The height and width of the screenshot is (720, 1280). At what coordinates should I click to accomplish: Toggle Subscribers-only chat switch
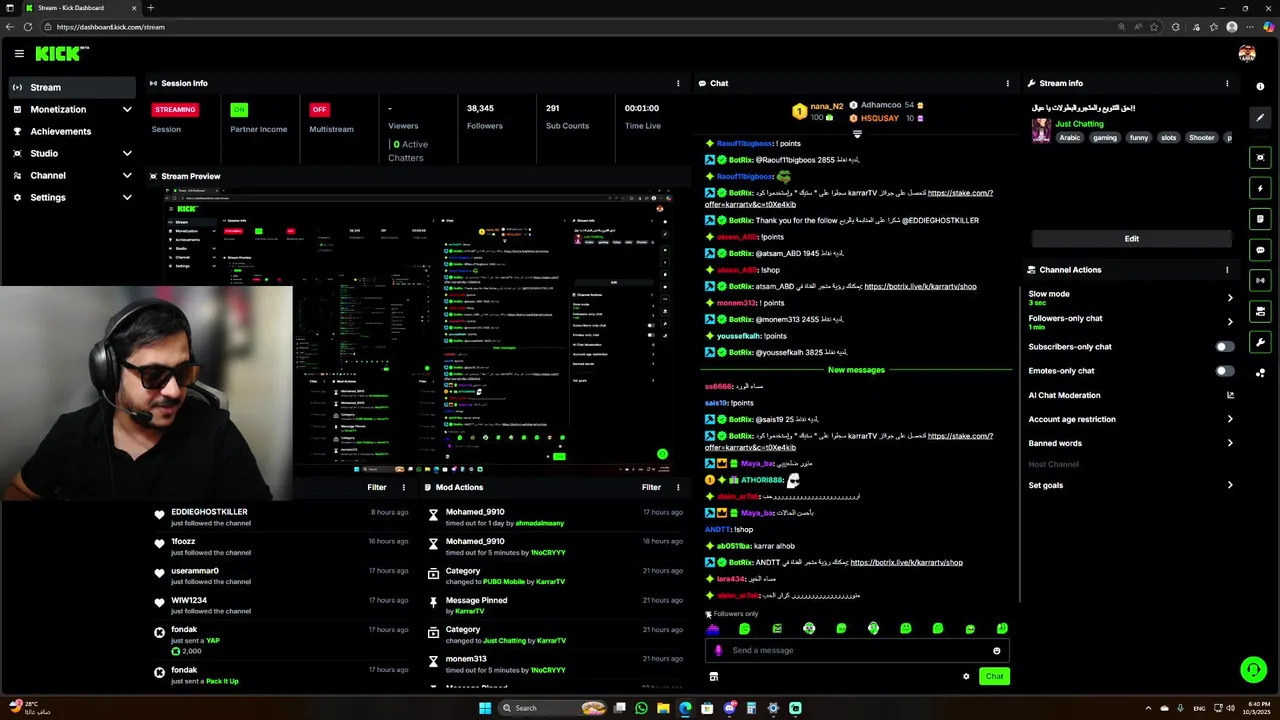tap(1225, 347)
